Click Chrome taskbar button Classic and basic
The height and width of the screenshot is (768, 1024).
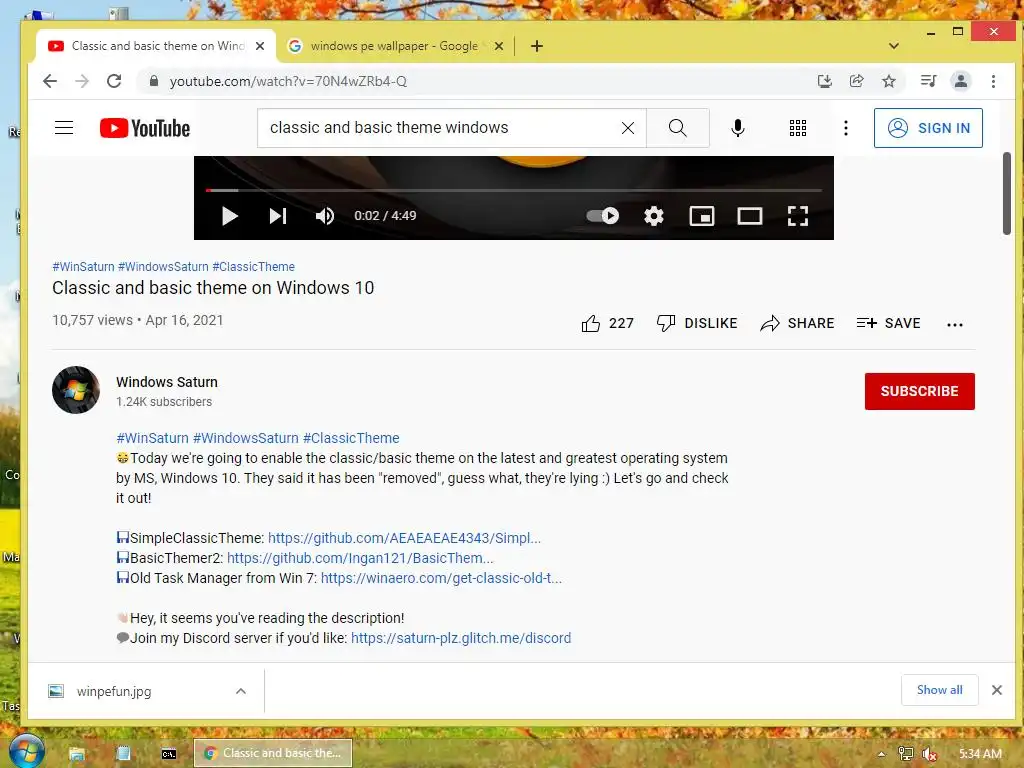tap(273, 753)
